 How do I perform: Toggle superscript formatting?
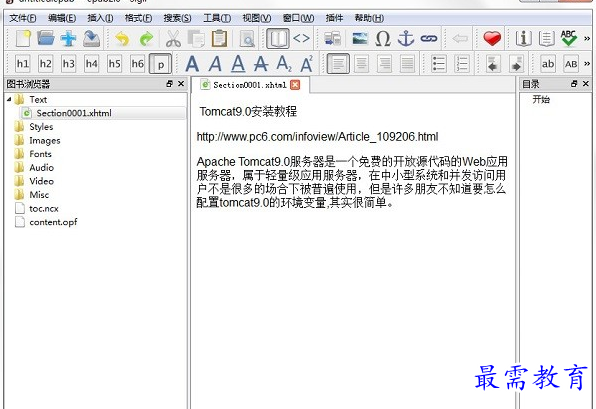point(307,64)
